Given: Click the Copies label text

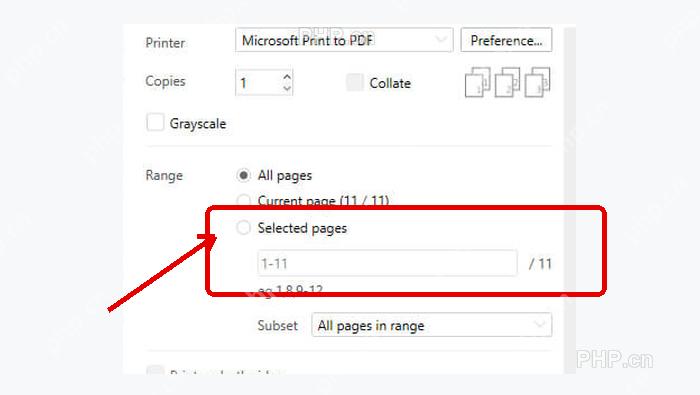Looking at the screenshot, I should pyautogui.click(x=165, y=81).
